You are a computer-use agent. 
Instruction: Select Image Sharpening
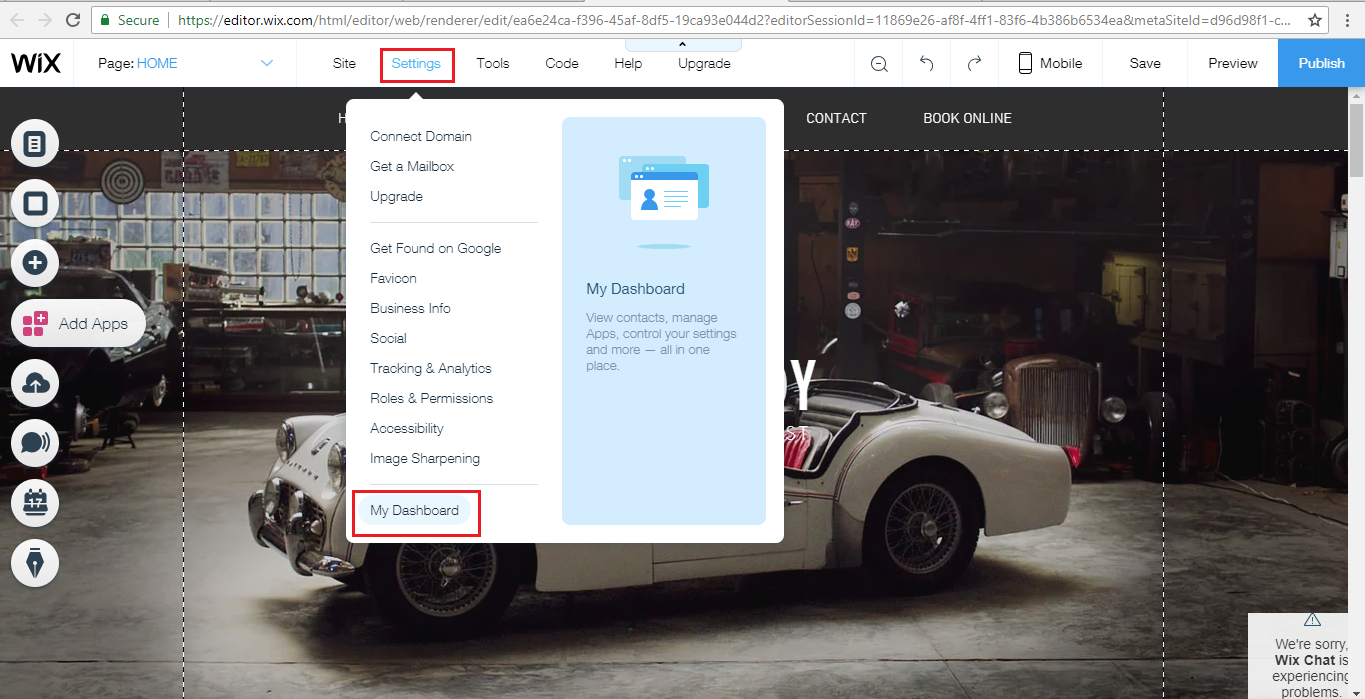[x=425, y=458]
